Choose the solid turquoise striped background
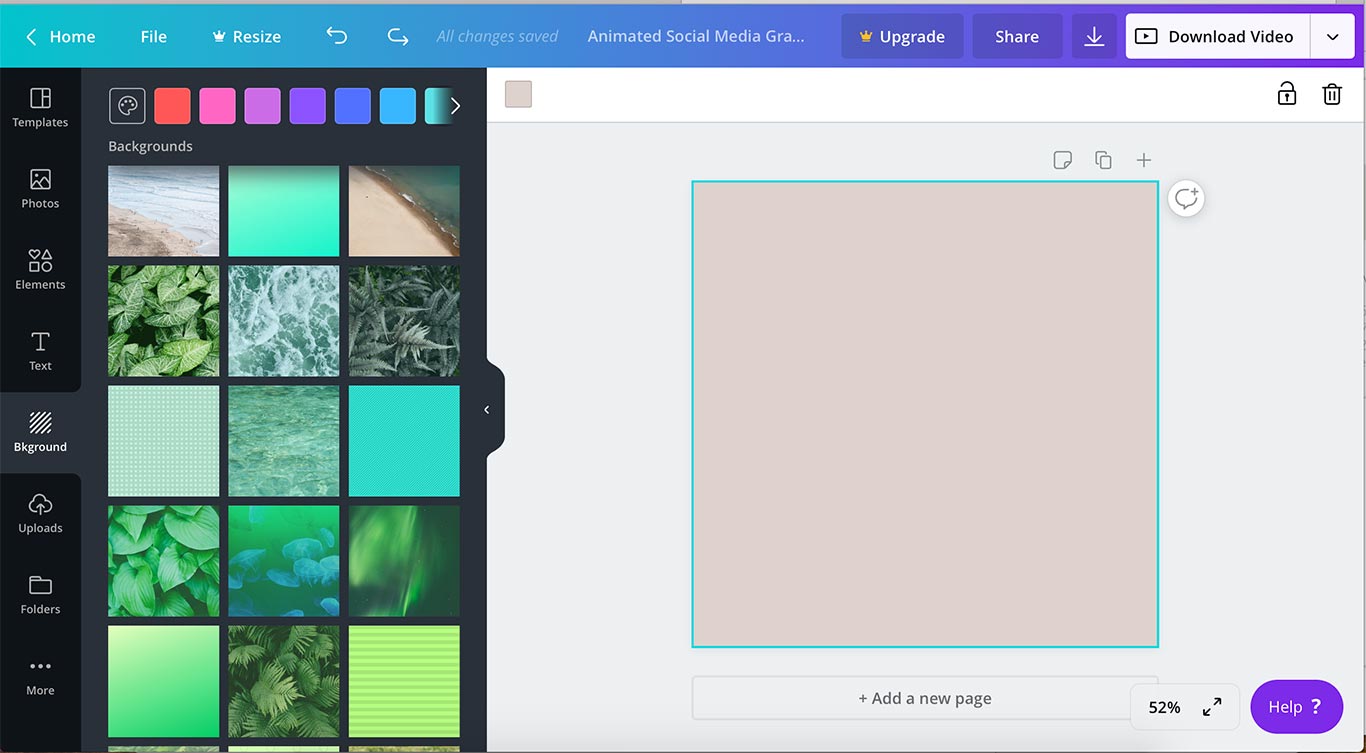 point(404,441)
